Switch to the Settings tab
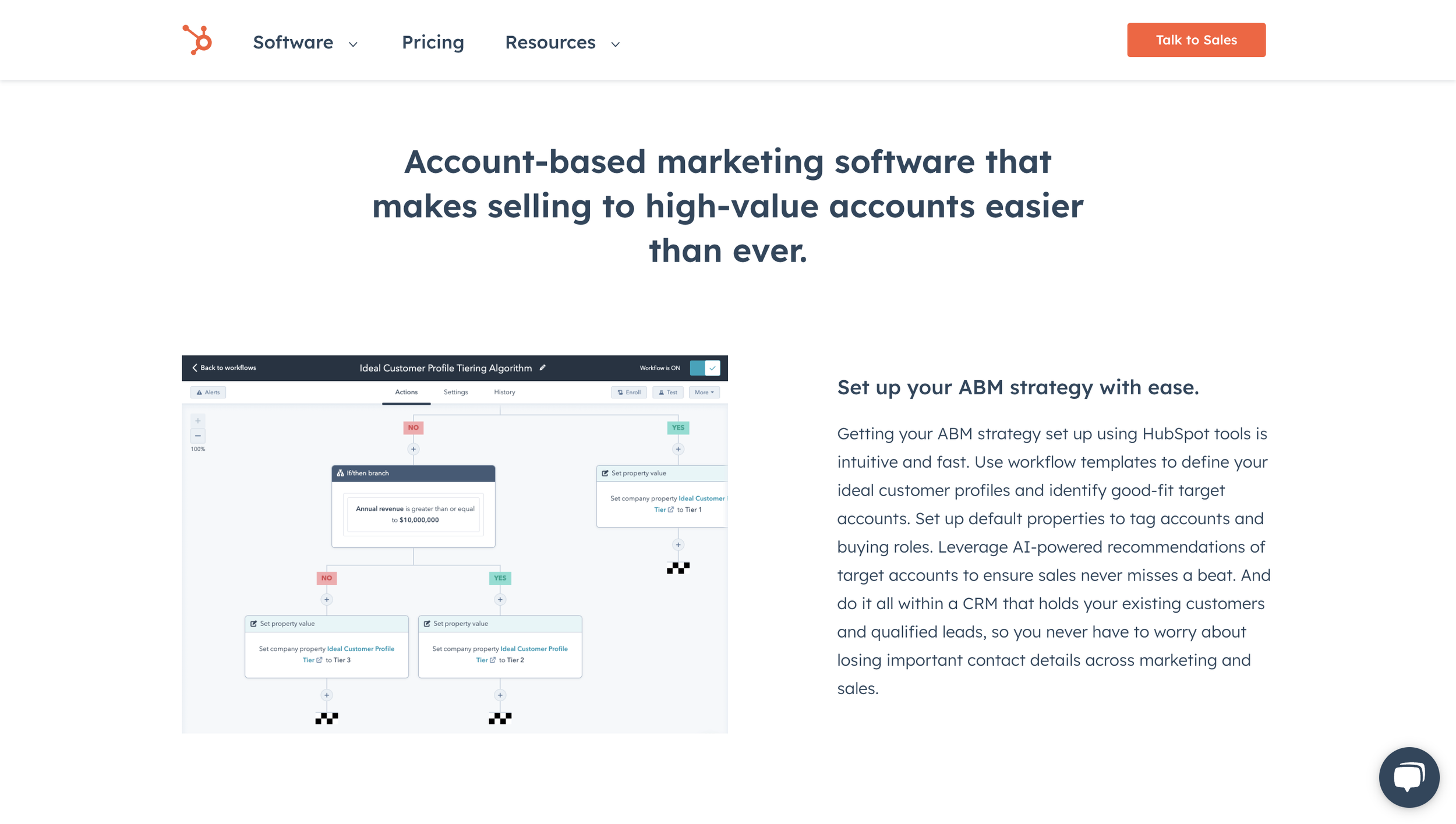 455,392
